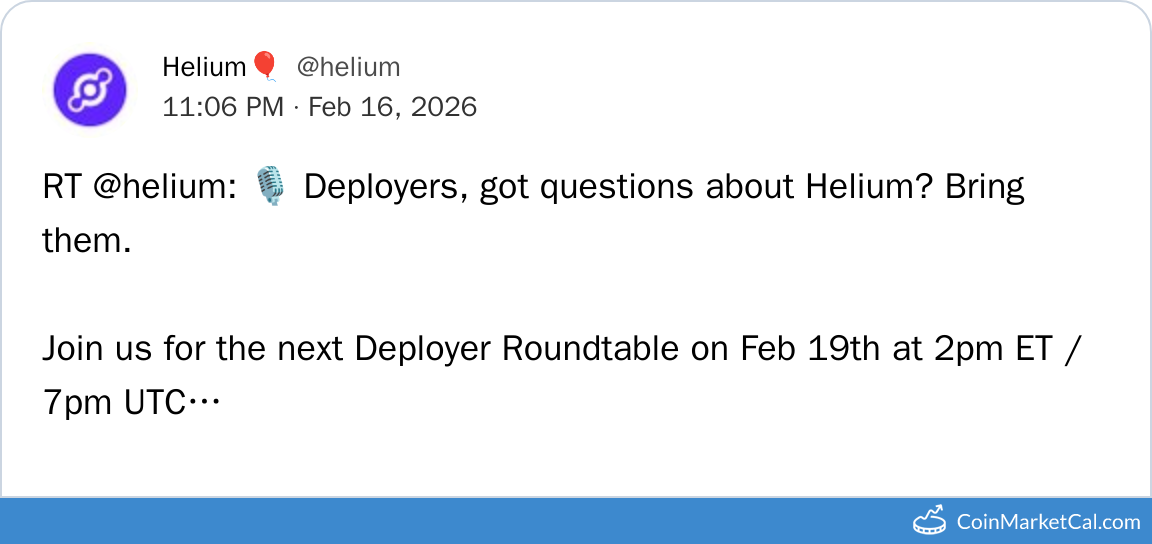
Task: Click the red balloon emoji beside Helium
Action: 264,66
